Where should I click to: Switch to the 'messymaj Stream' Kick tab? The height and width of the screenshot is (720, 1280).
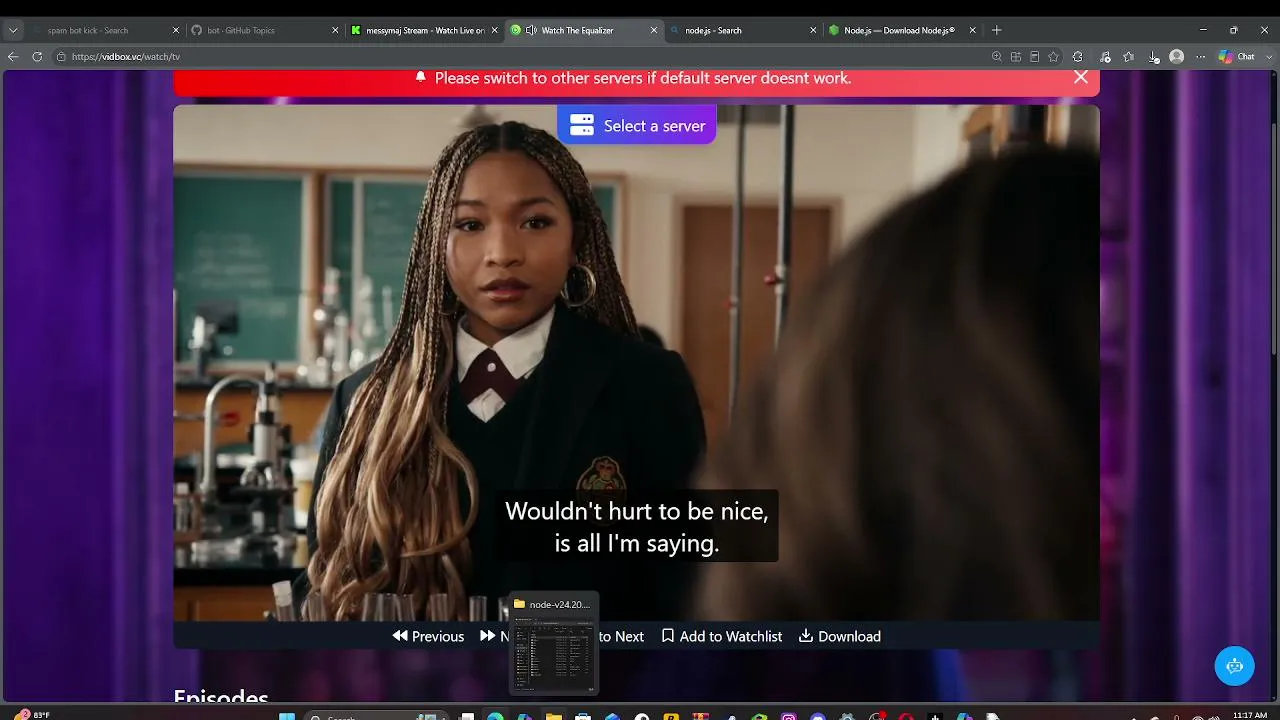(424, 30)
